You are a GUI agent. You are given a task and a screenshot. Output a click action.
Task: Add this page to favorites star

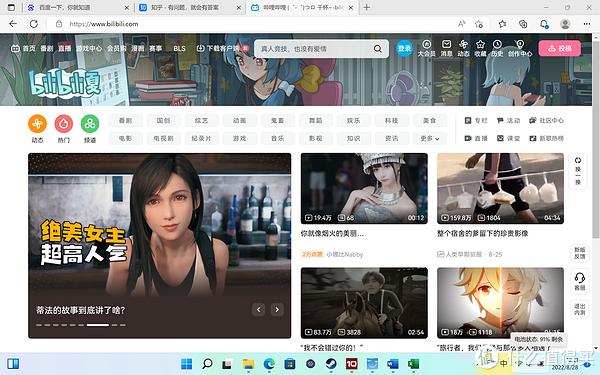479,24
